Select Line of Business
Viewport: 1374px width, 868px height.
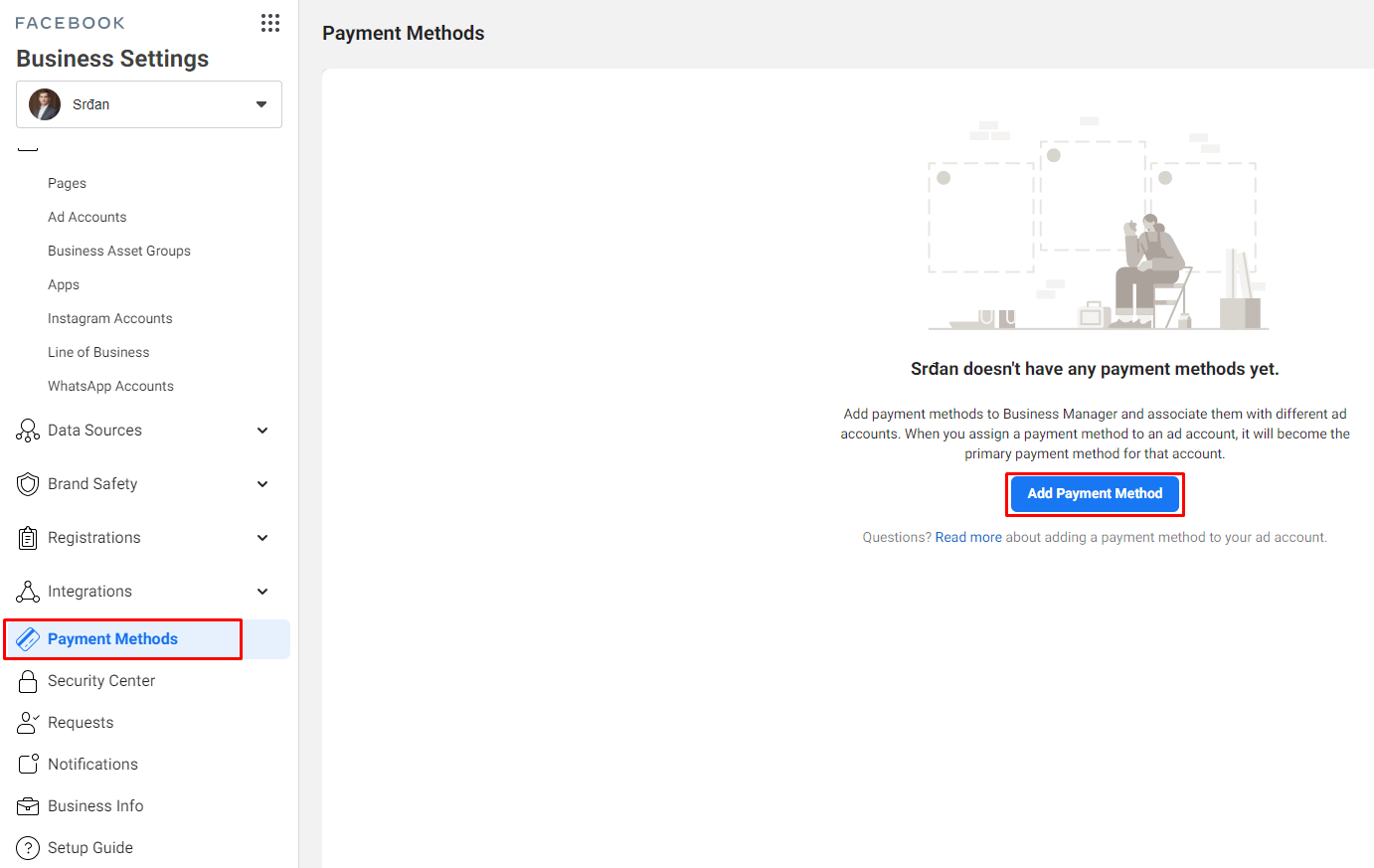tap(98, 352)
